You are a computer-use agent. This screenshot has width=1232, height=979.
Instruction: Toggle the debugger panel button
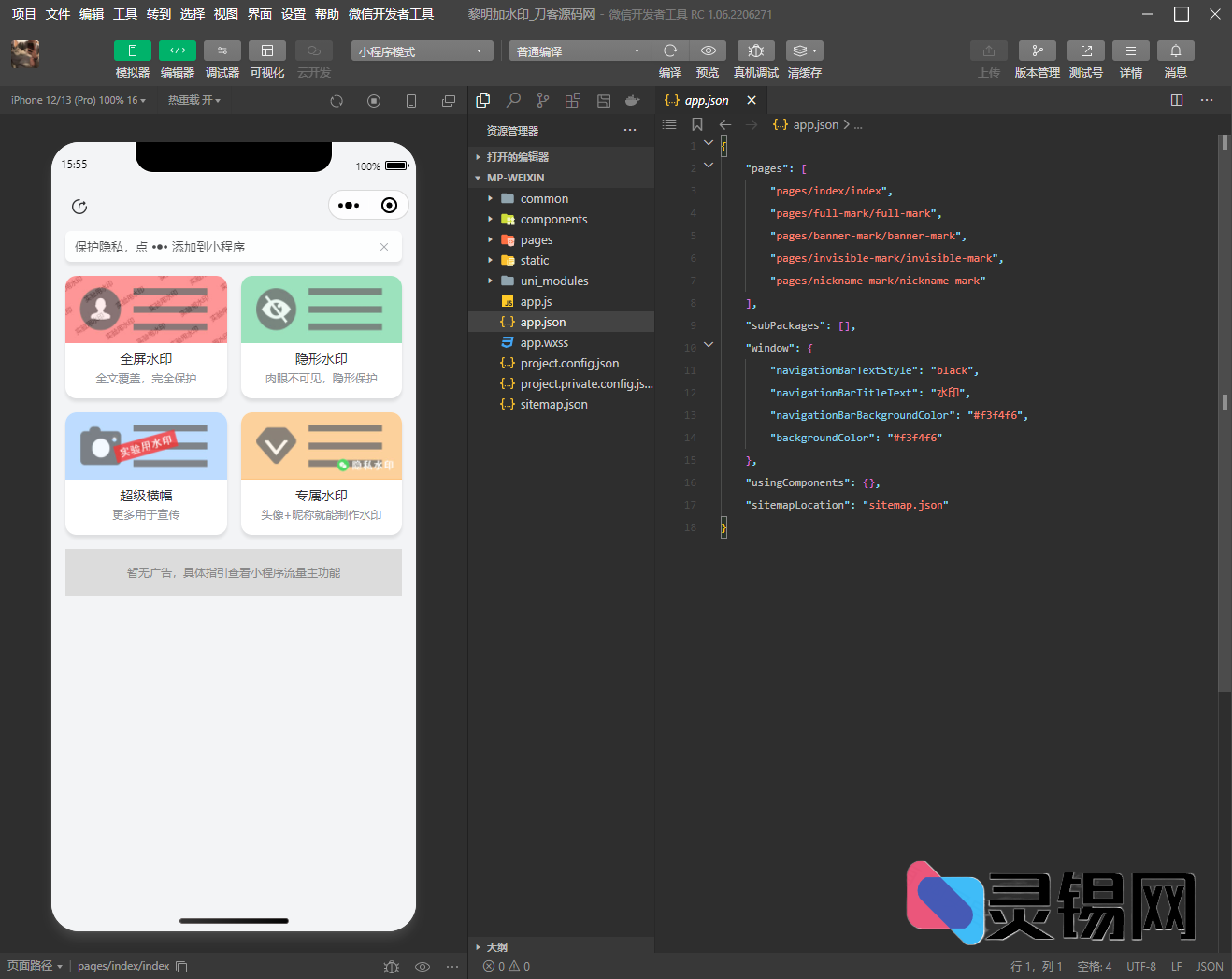pyautogui.click(x=222, y=50)
